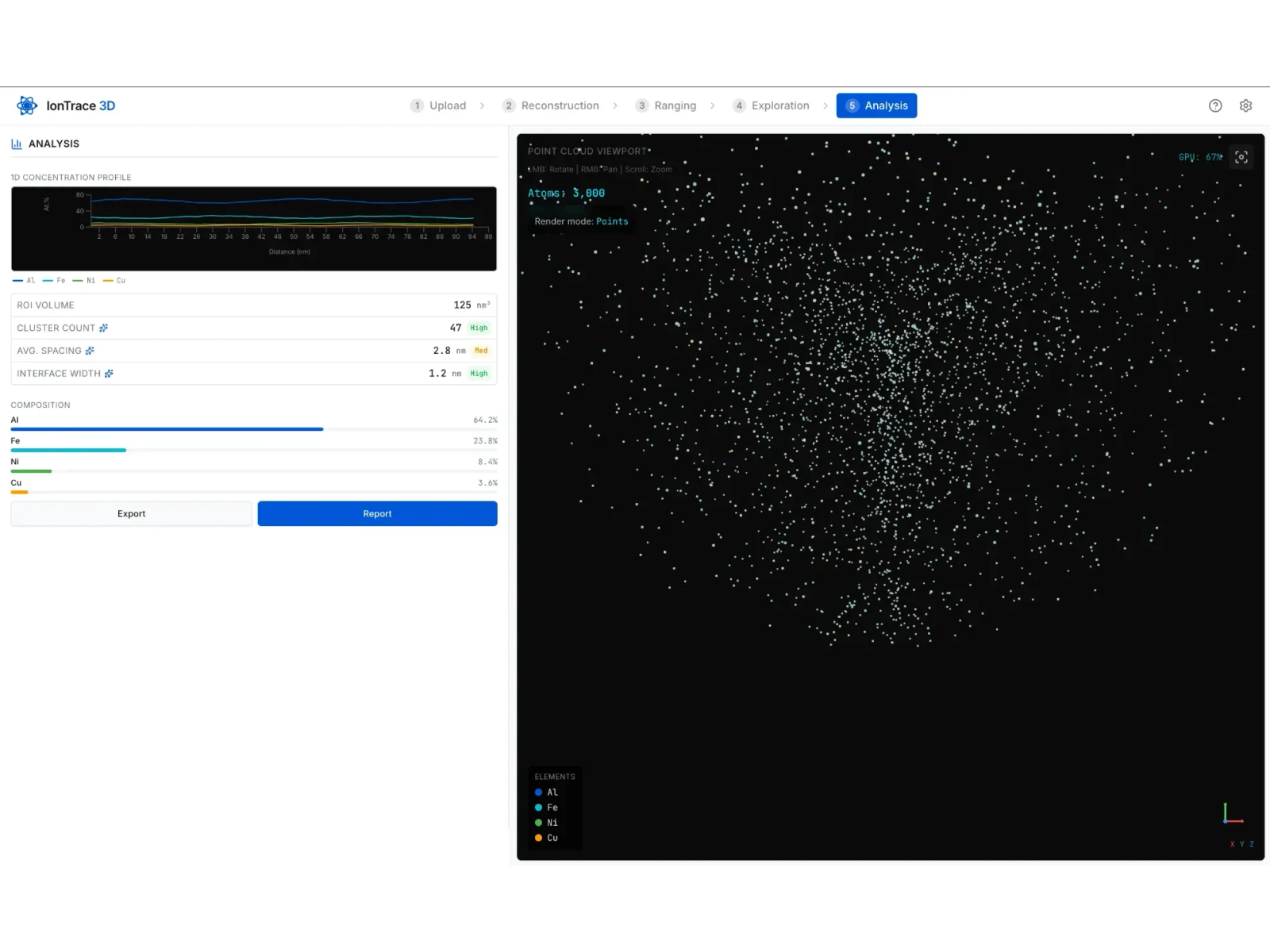Click the step 1 number badge
The image size is (1270, 952).
[x=417, y=106]
